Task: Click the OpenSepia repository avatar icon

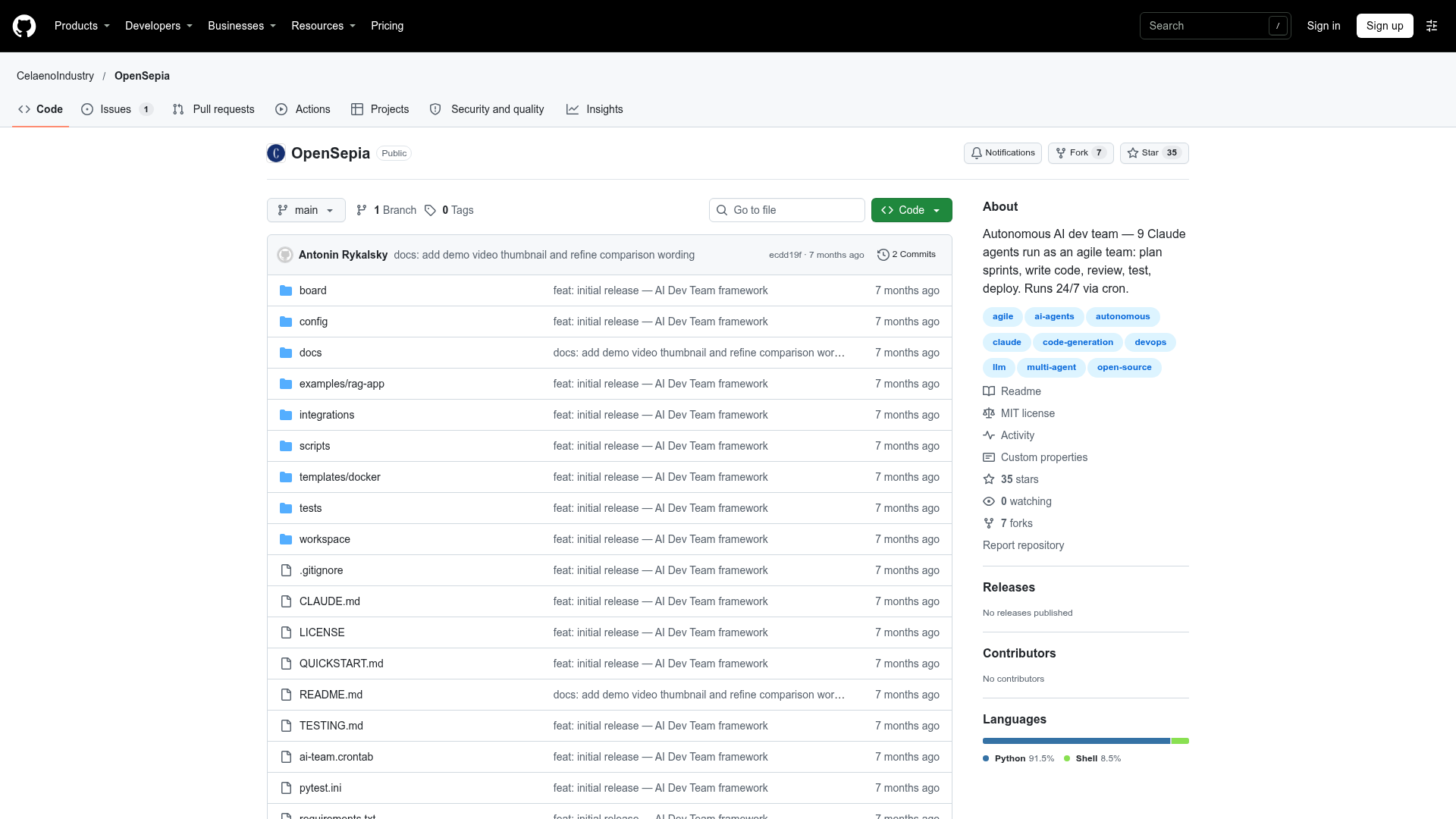Action: [276, 153]
